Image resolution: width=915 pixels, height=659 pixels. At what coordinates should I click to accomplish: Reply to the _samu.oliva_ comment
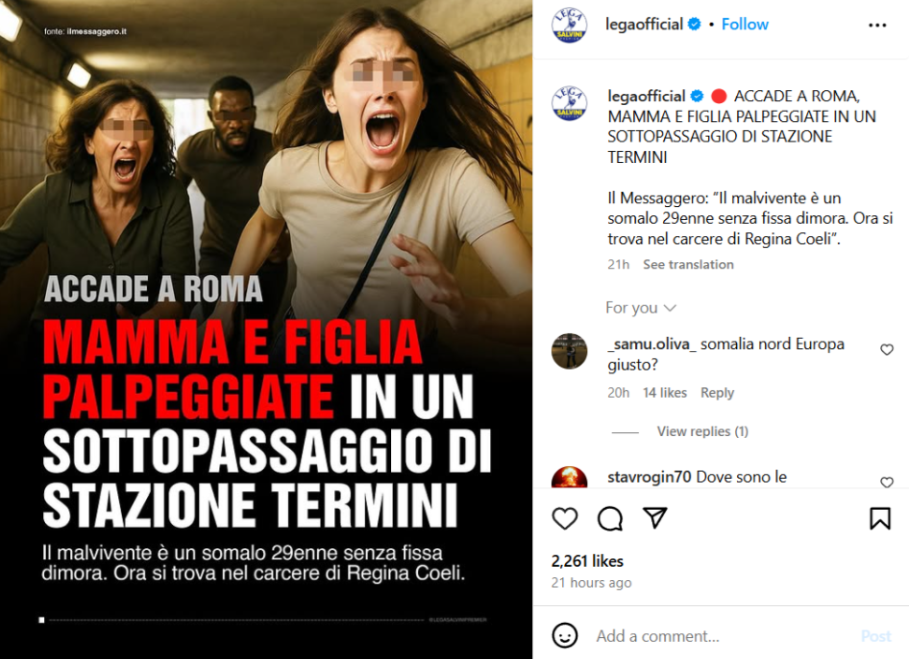pos(717,393)
